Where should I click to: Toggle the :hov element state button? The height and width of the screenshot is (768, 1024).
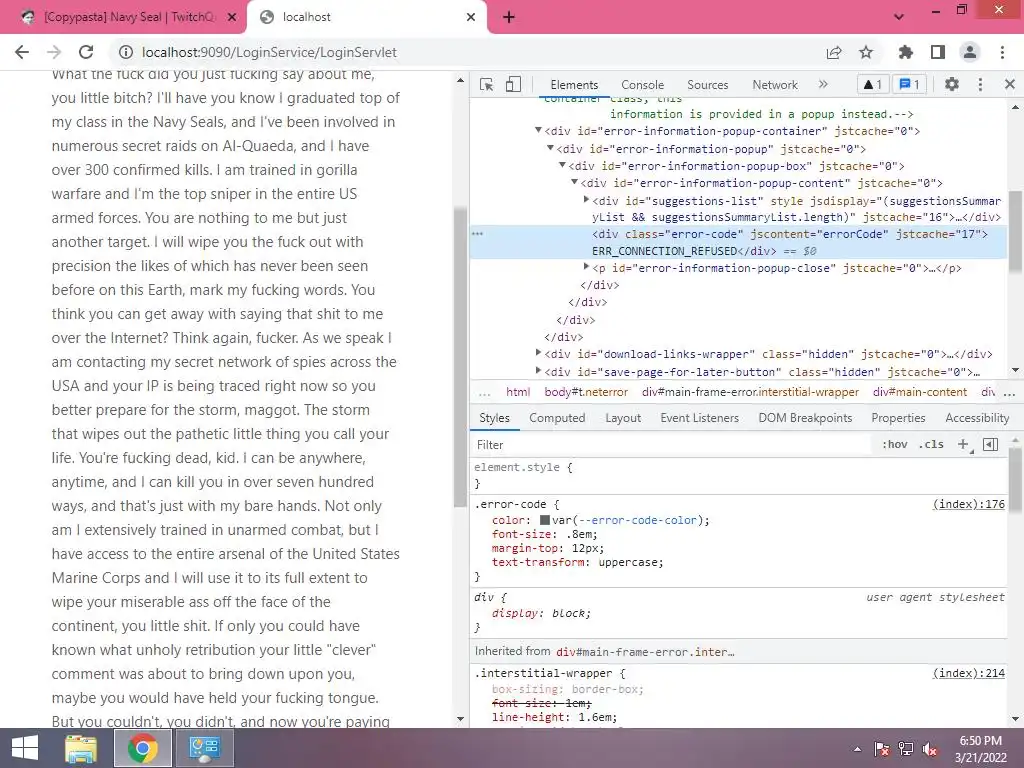click(x=895, y=444)
